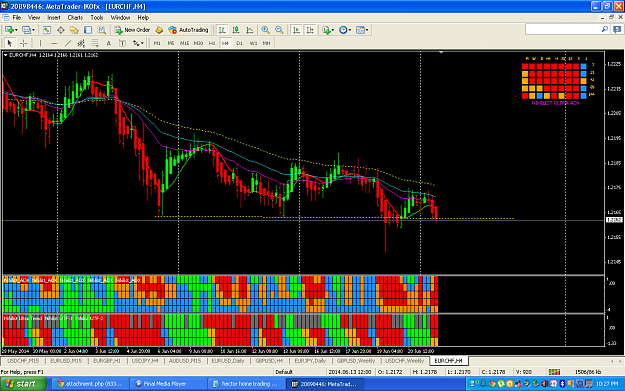Expand the Templates dropdown arrow
625x391 pixels.
point(367,30)
